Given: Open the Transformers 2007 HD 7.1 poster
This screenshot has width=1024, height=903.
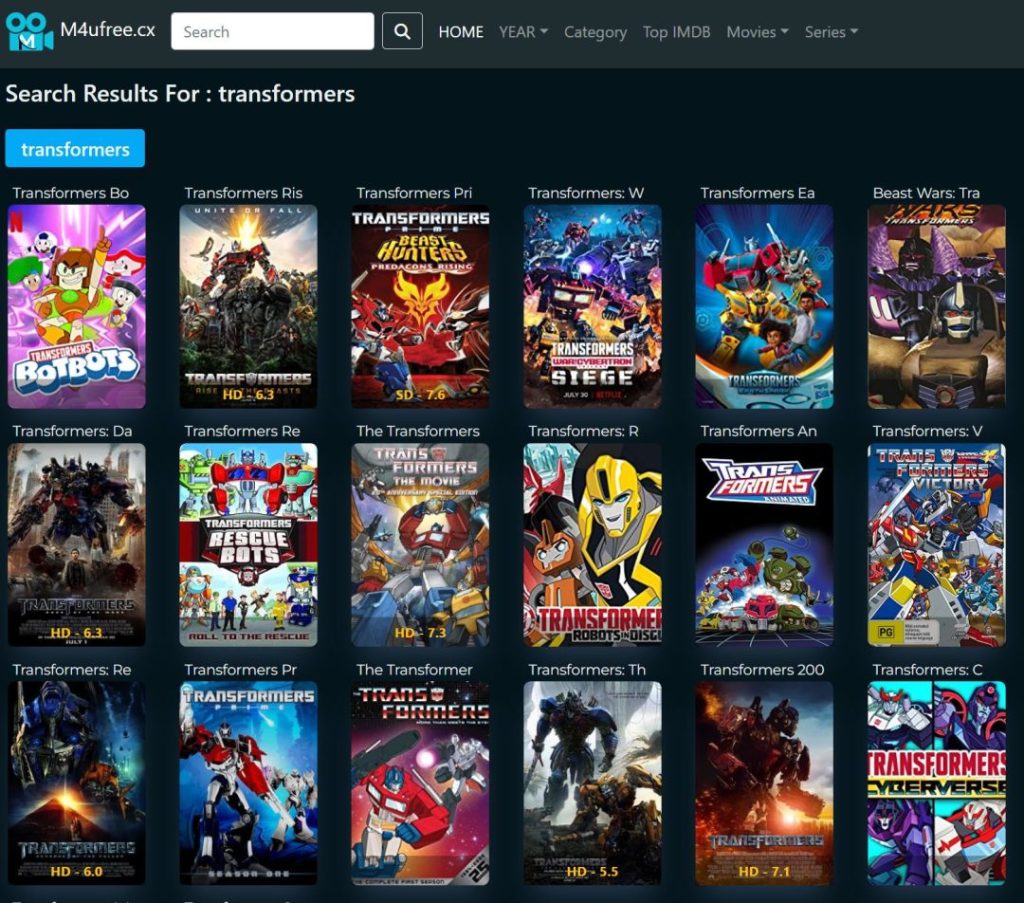Looking at the screenshot, I should 764,784.
